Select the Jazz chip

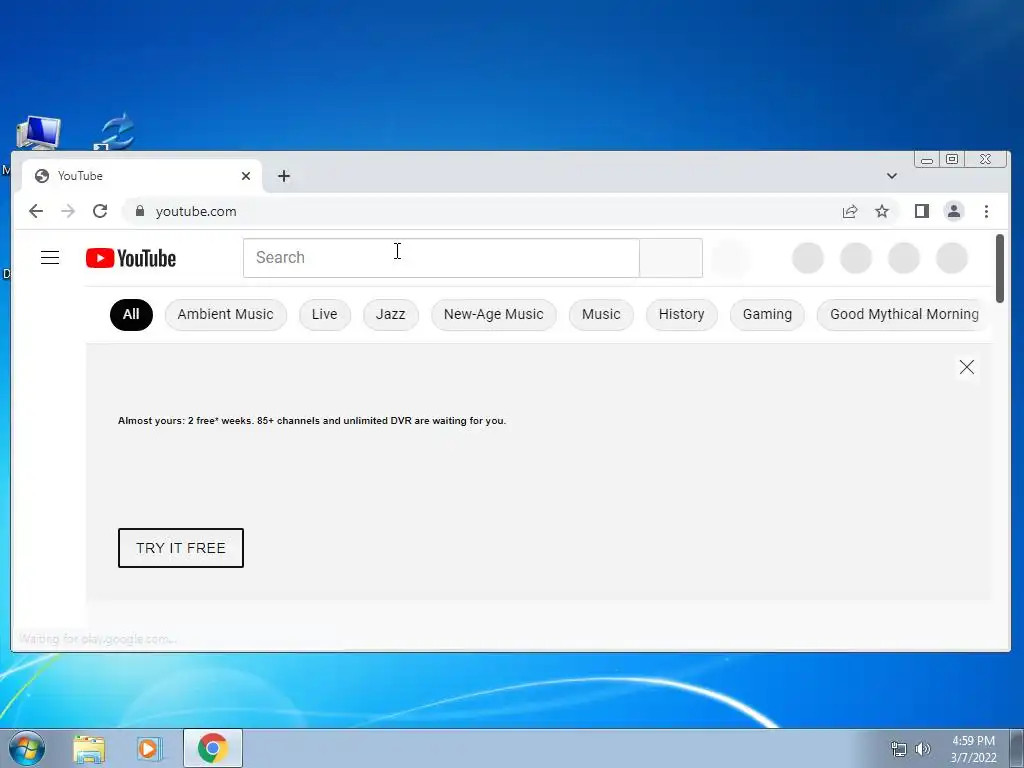(391, 315)
